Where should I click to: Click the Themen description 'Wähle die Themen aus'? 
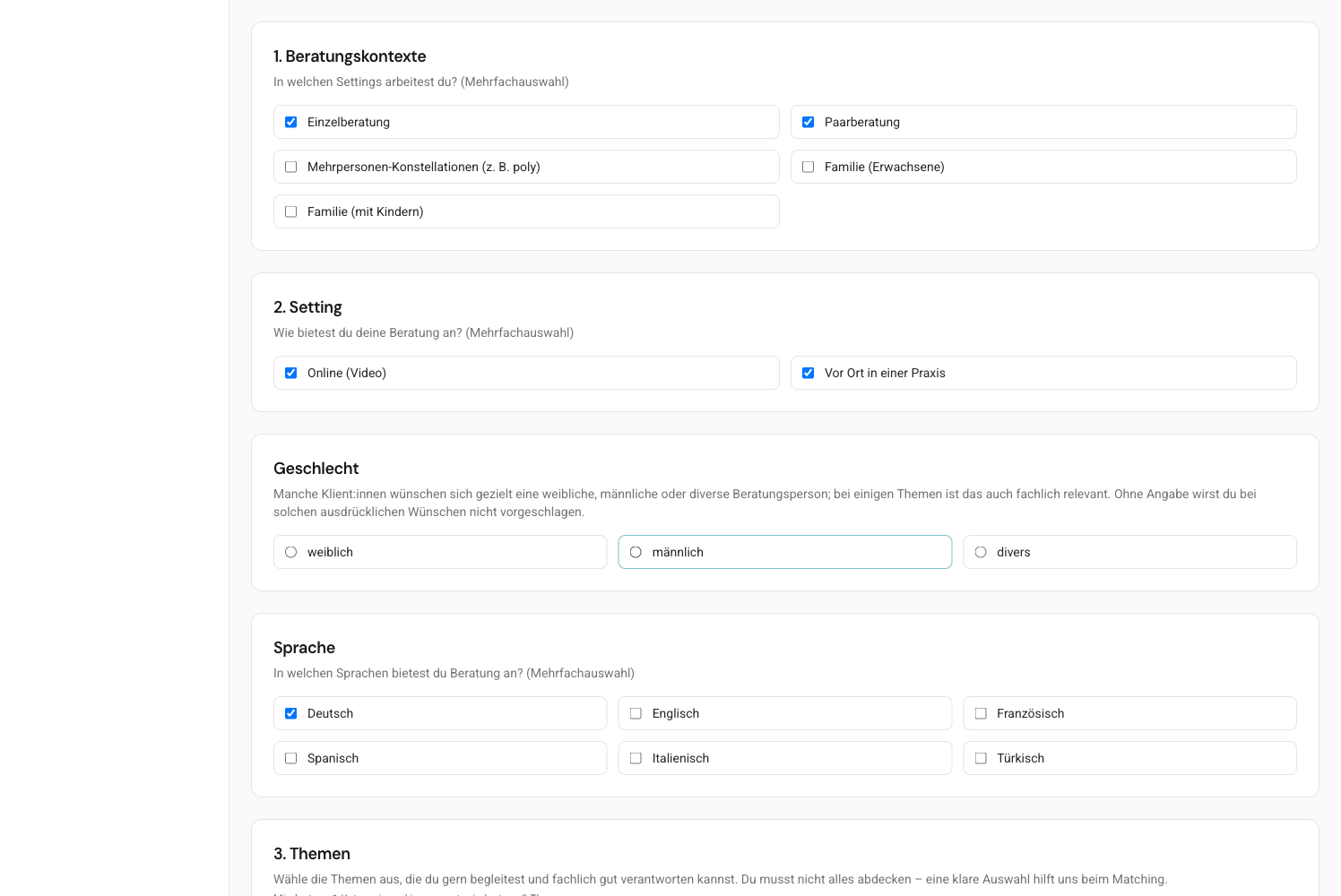pos(720,879)
